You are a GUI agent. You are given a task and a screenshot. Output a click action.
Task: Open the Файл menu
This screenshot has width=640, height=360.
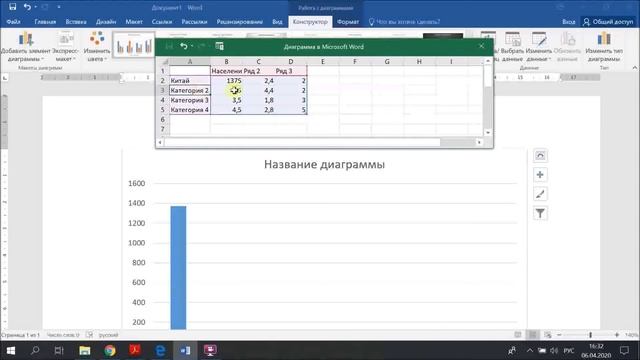13,22
